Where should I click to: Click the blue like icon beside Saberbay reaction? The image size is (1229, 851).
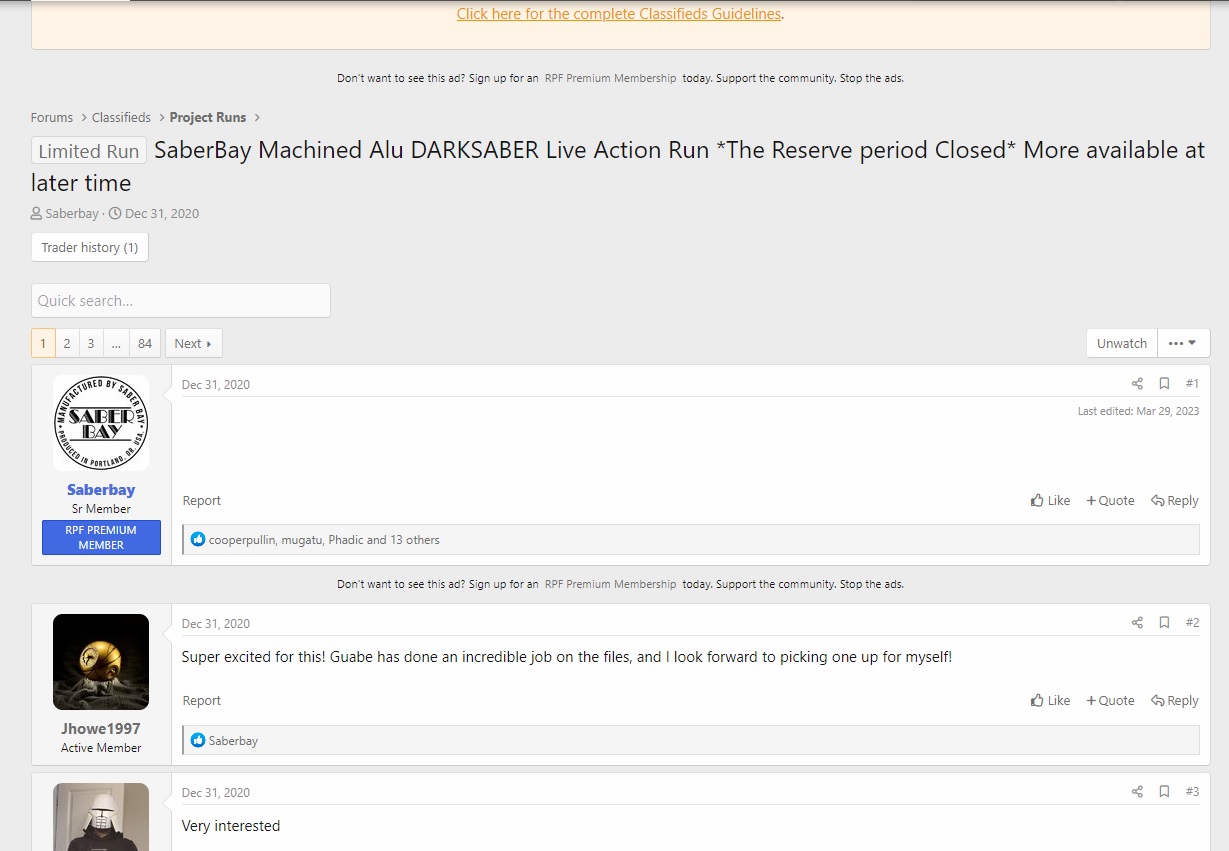coord(198,741)
